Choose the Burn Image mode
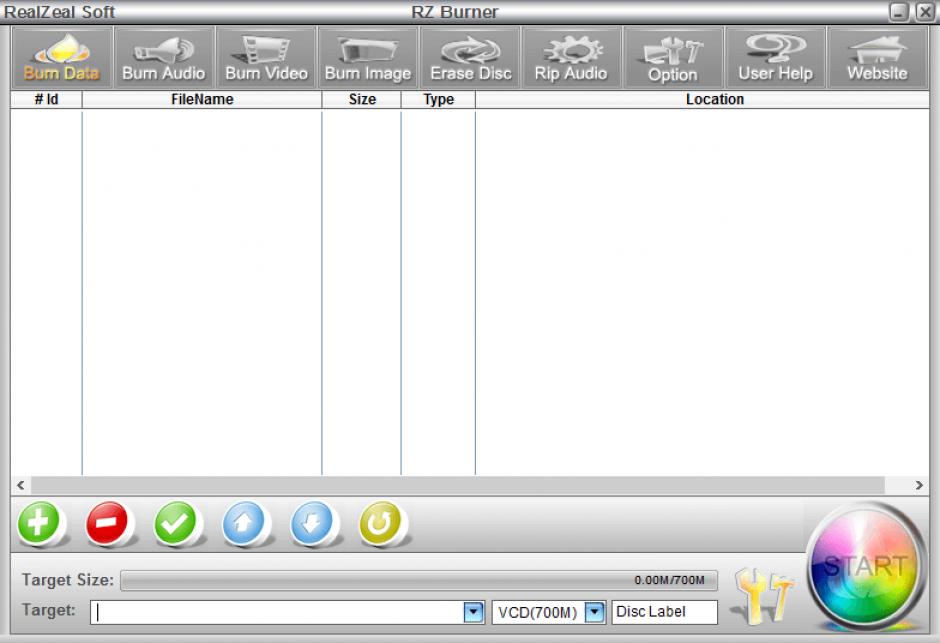 coord(368,58)
